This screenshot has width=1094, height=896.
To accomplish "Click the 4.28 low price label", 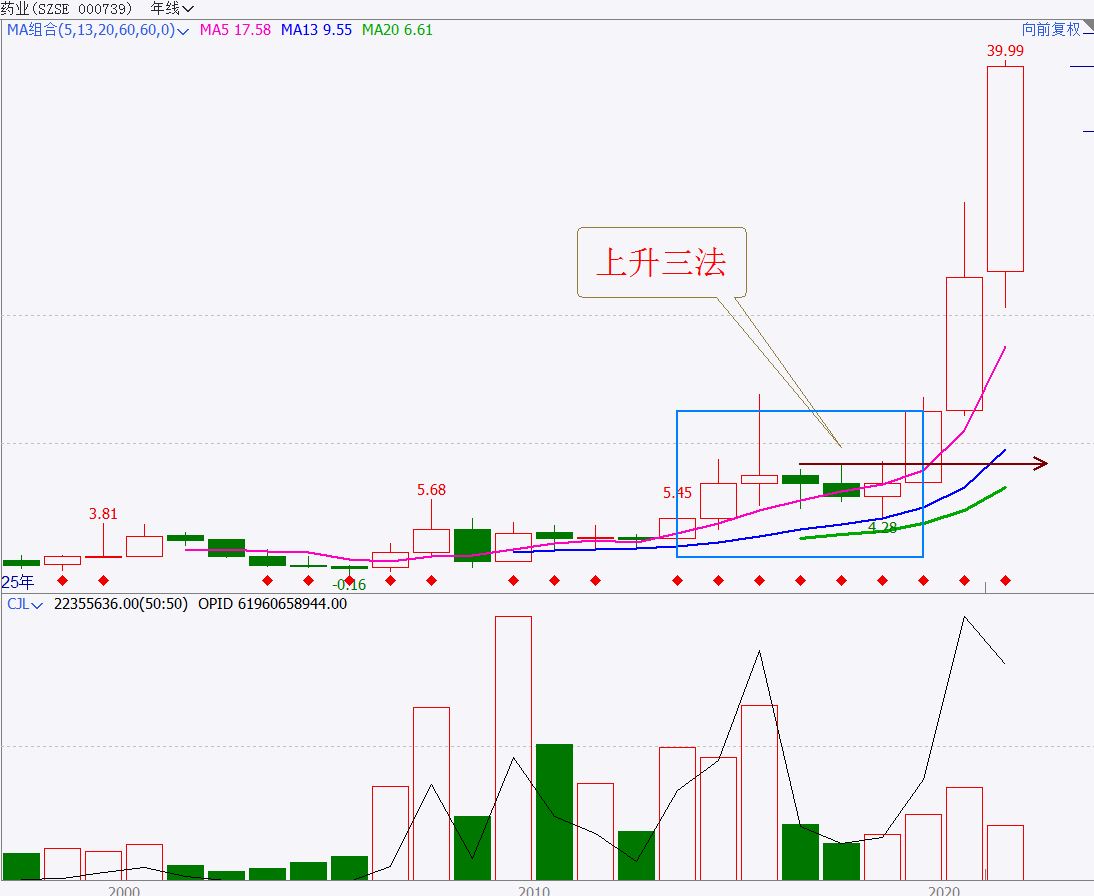I will (883, 528).
